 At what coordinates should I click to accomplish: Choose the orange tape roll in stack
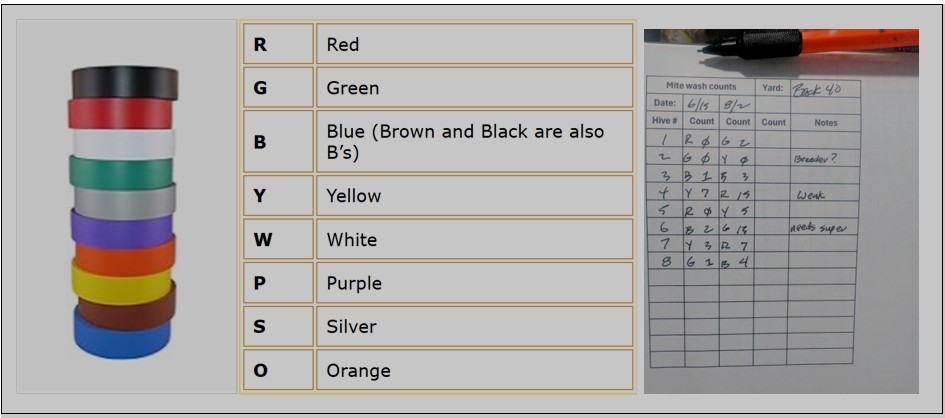pos(123,255)
